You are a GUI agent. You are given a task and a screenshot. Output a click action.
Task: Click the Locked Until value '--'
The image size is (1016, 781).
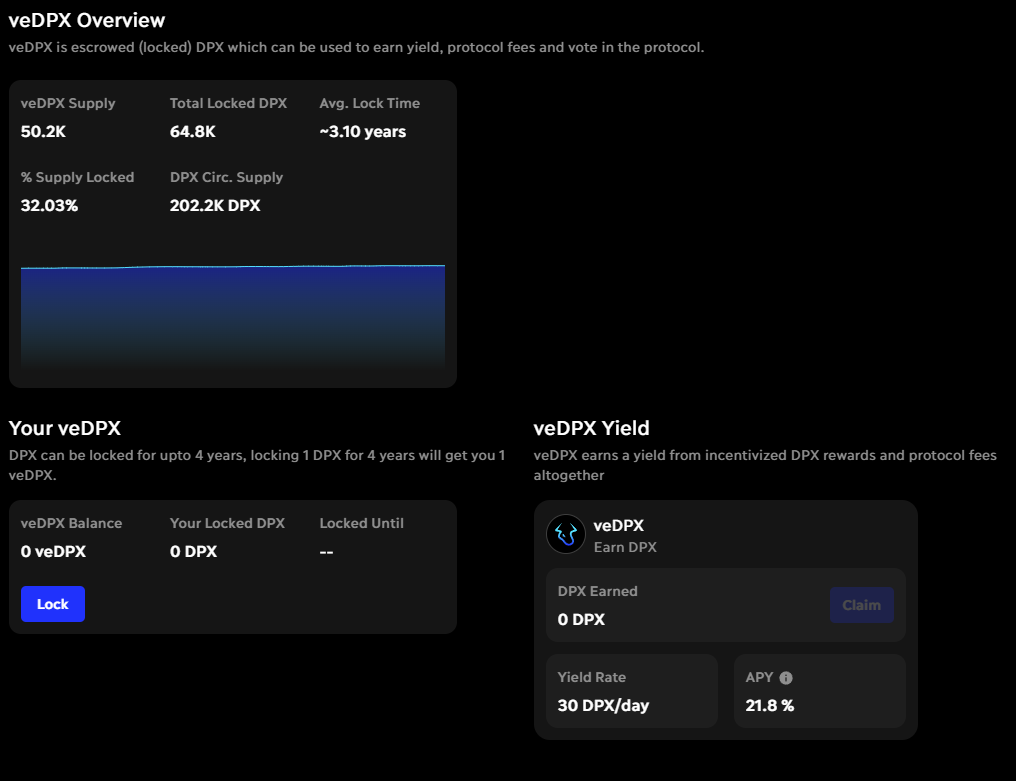tap(327, 552)
